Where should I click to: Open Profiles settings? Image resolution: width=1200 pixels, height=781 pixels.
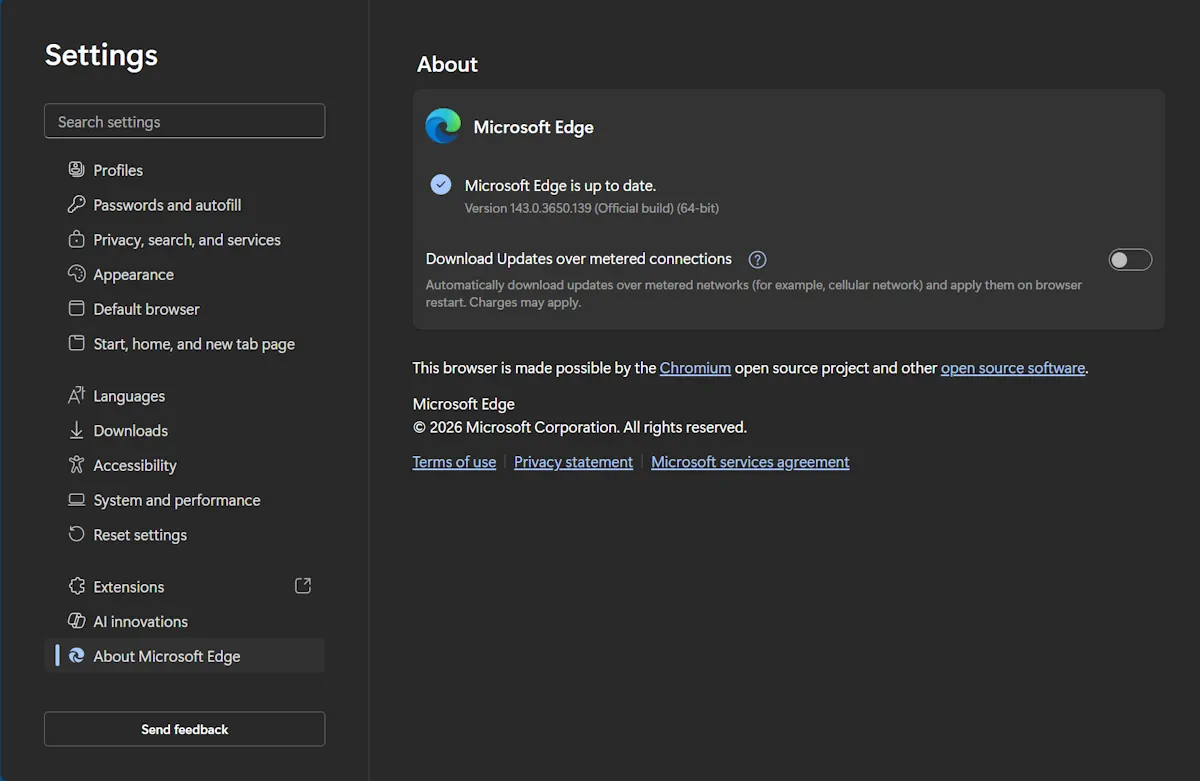coord(184,170)
